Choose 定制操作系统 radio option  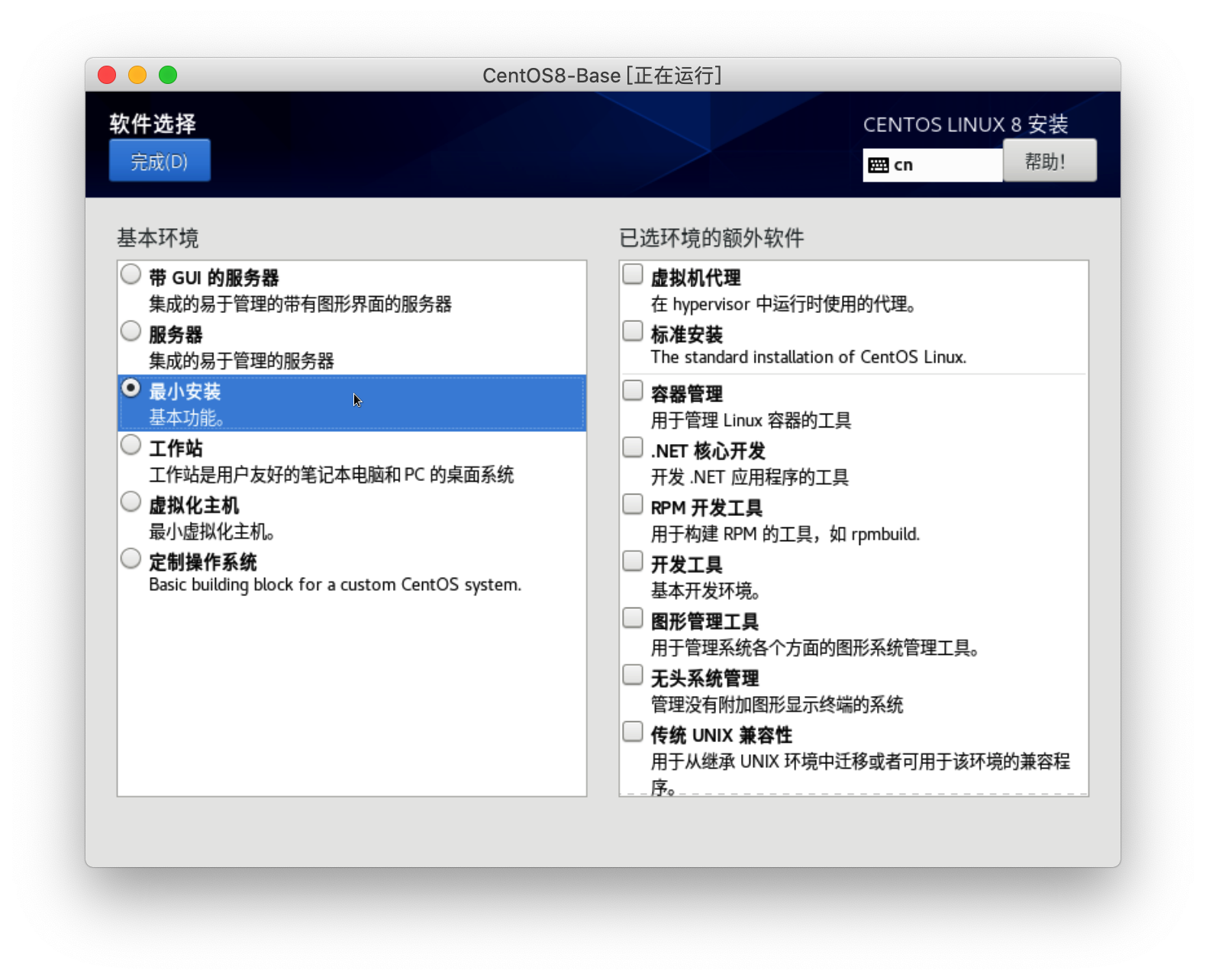[x=131, y=559]
